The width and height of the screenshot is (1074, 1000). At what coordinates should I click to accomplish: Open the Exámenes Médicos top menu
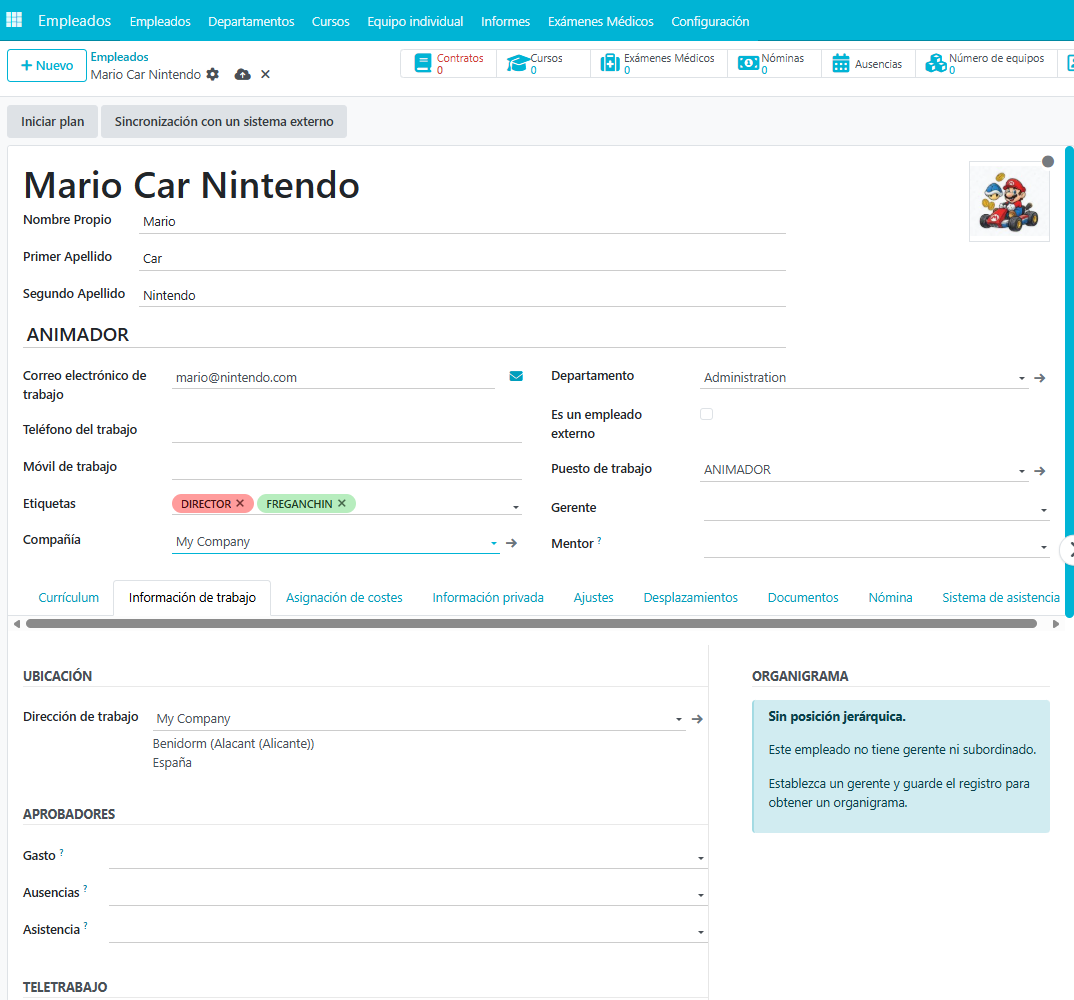click(x=601, y=21)
